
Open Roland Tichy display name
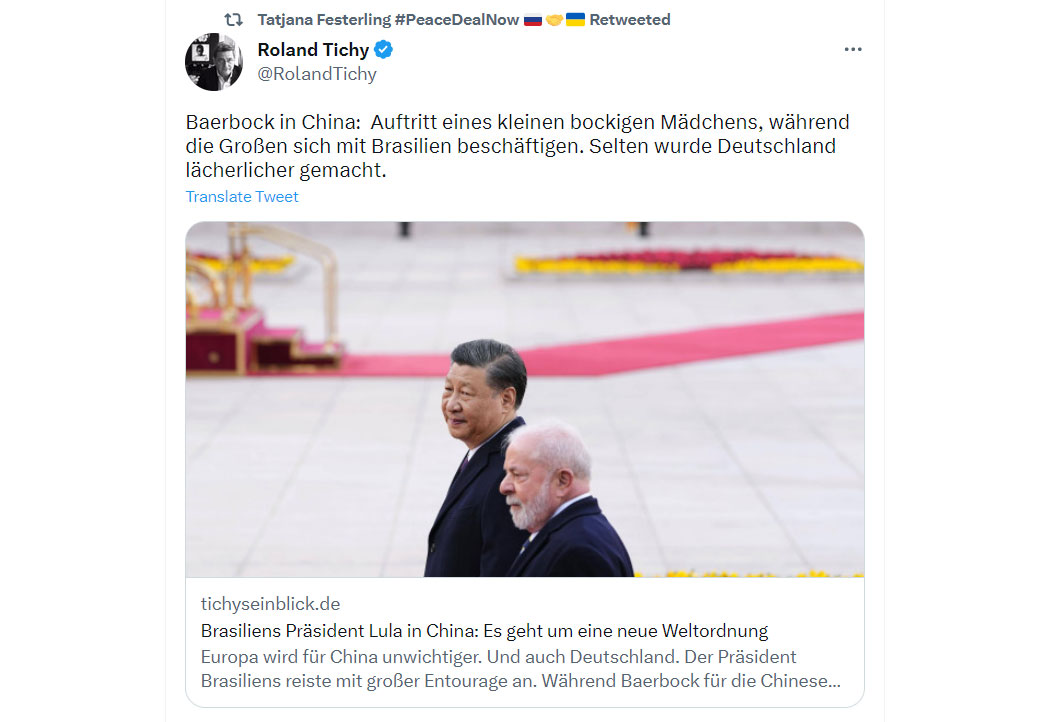click(313, 50)
